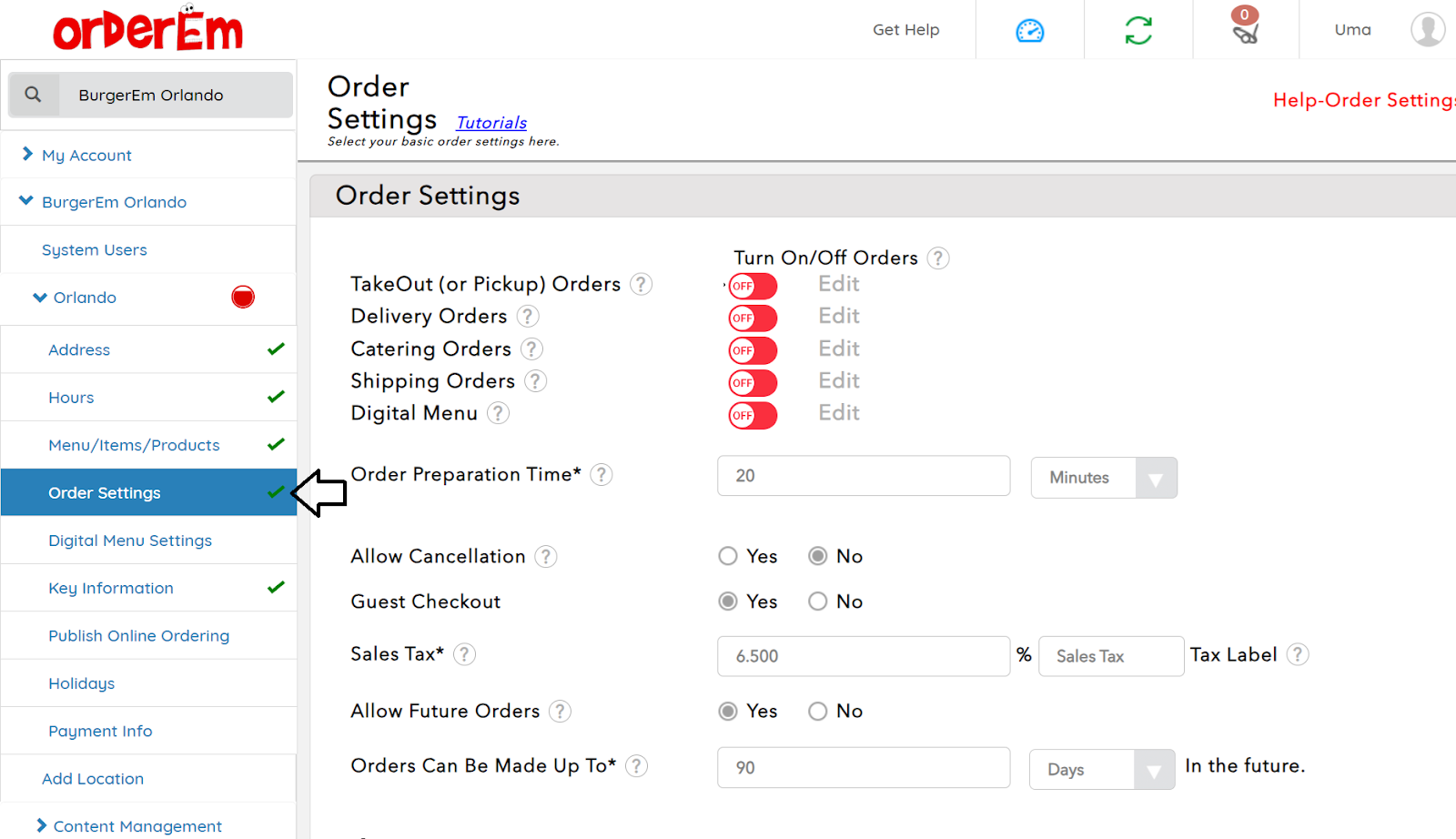Screen dimensions: 1456x839
Task: Click the green refresh sync icon
Action: click(1137, 31)
